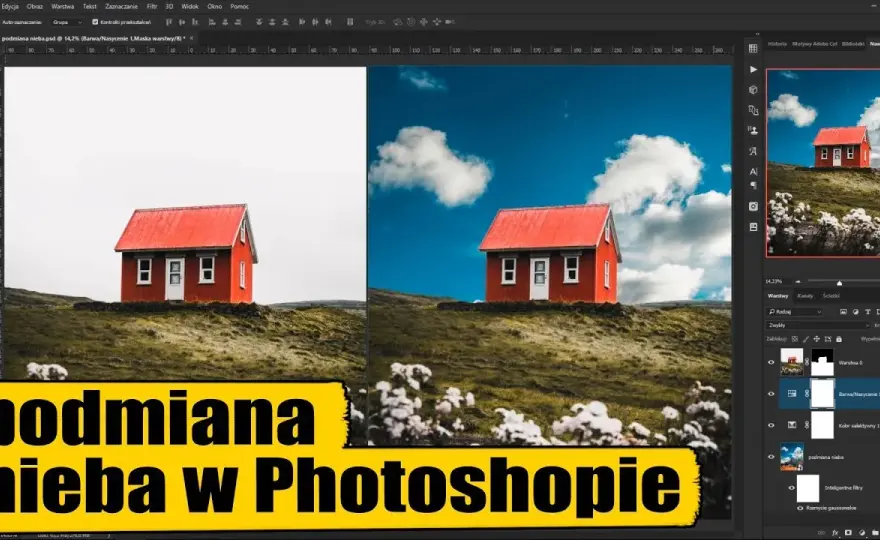
Task: Click the Navigator zoom out mountain icon
Action: pyautogui.click(x=798, y=281)
